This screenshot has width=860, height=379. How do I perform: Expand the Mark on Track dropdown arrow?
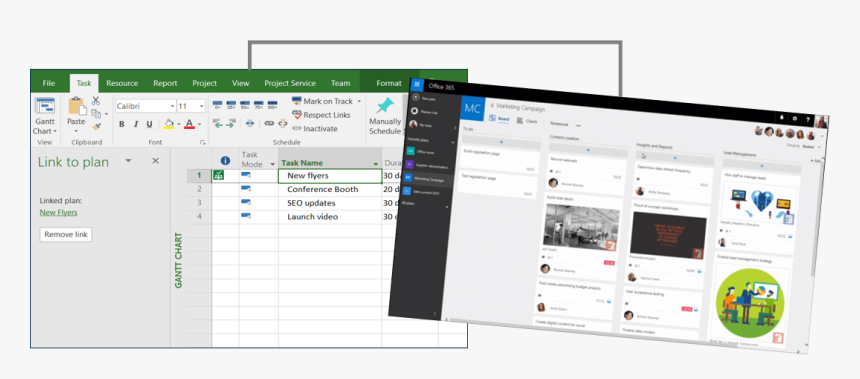359,101
